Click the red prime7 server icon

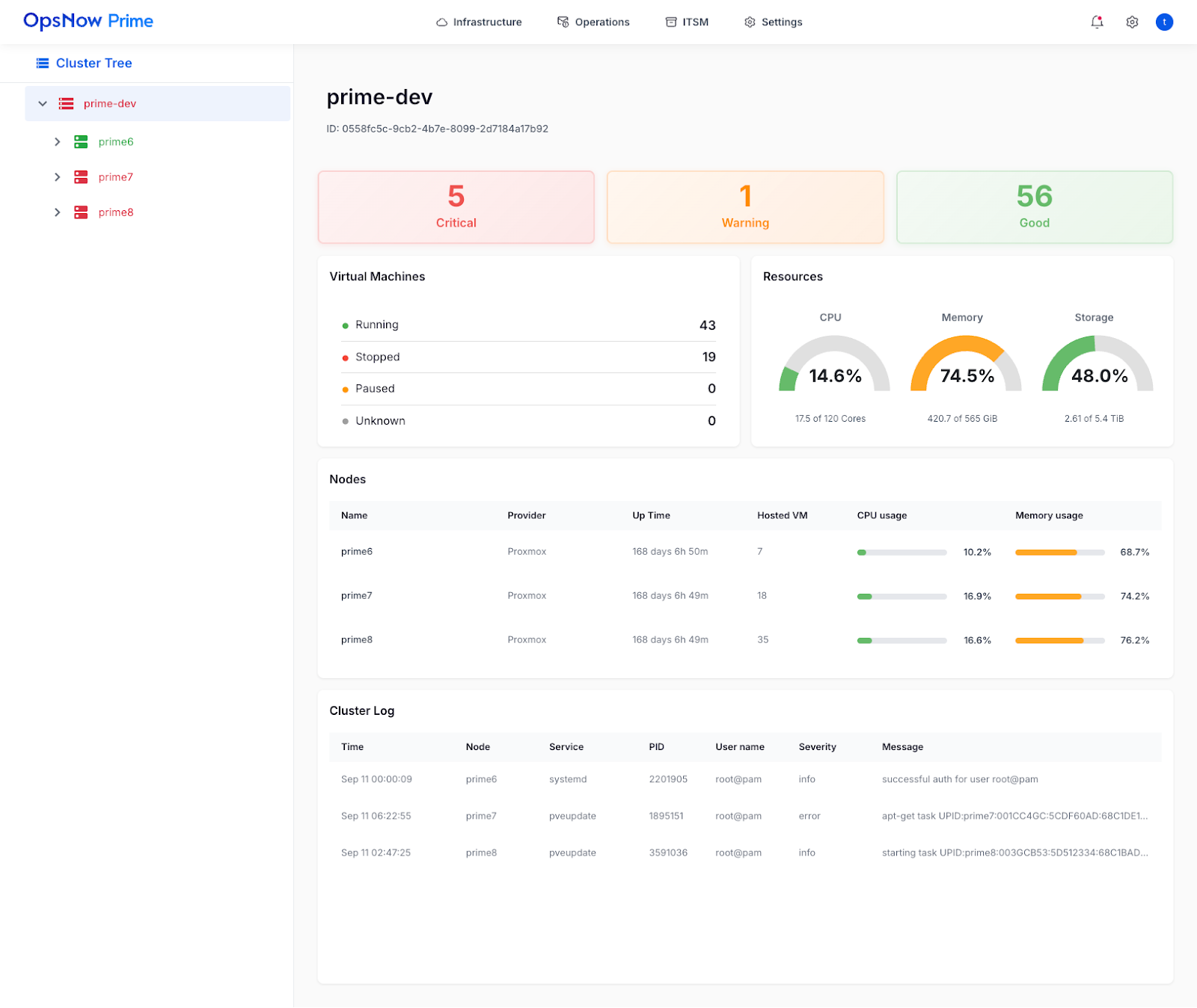tap(81, 177)
